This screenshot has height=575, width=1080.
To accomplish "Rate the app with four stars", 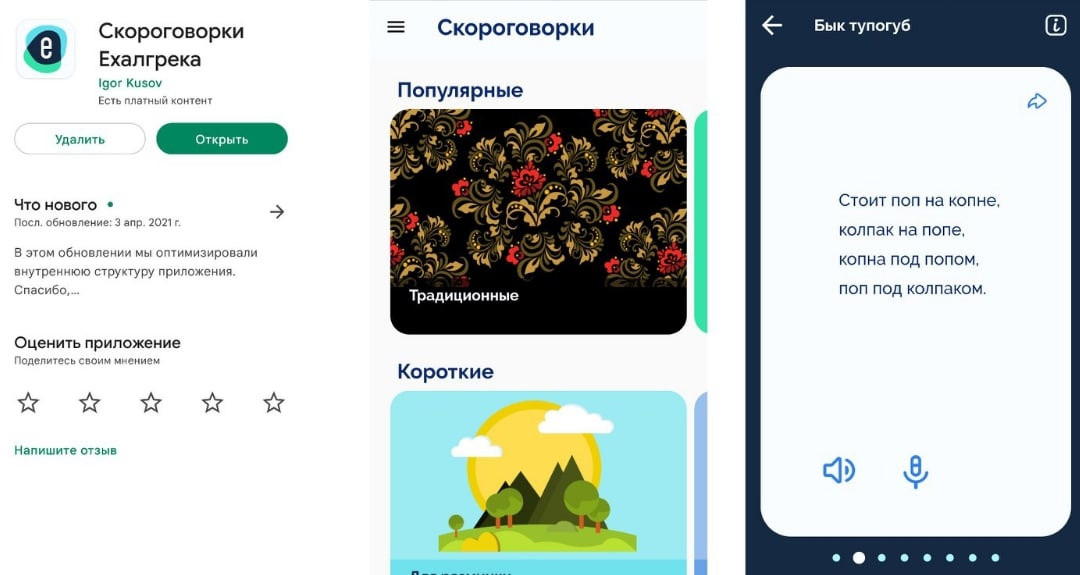I will click(x=212, y=402).
